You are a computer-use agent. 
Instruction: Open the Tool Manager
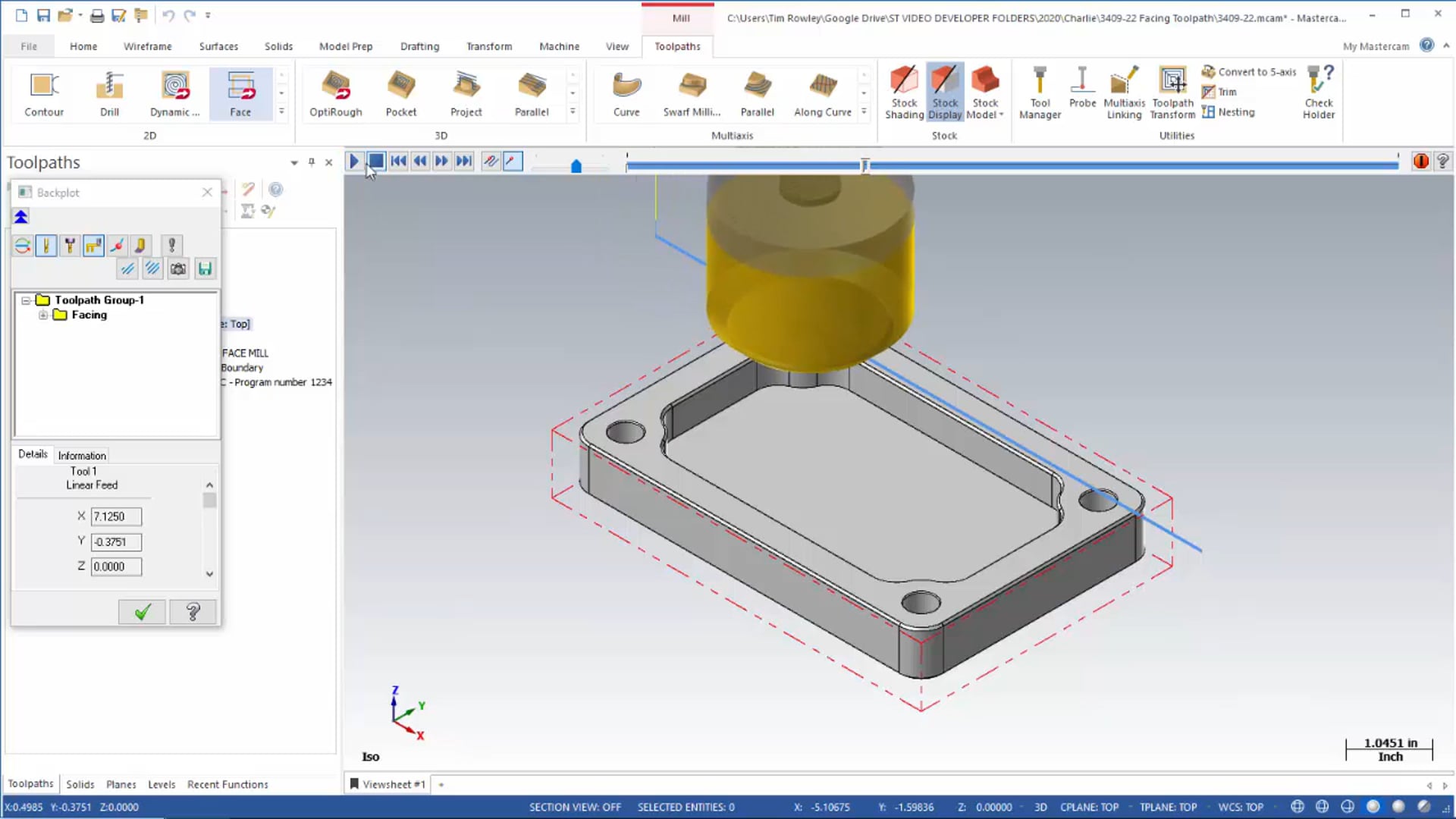pos(1040,94)
